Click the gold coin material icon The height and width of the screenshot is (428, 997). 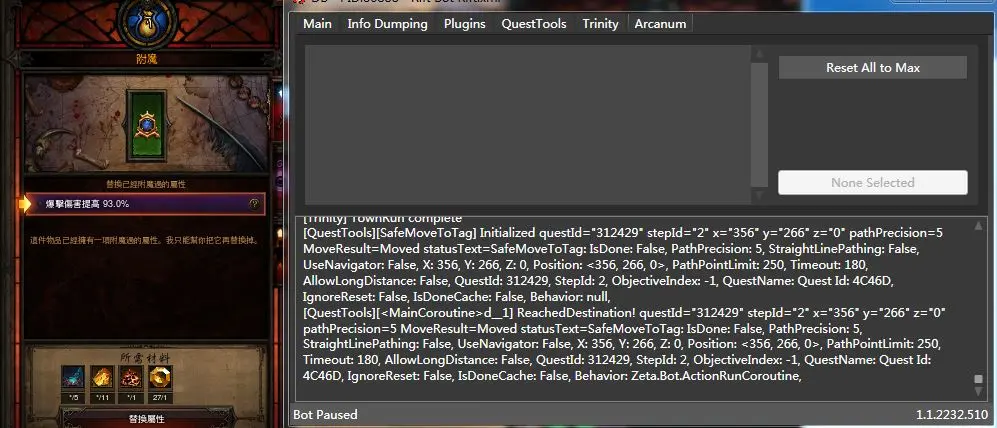coord(161,378)
